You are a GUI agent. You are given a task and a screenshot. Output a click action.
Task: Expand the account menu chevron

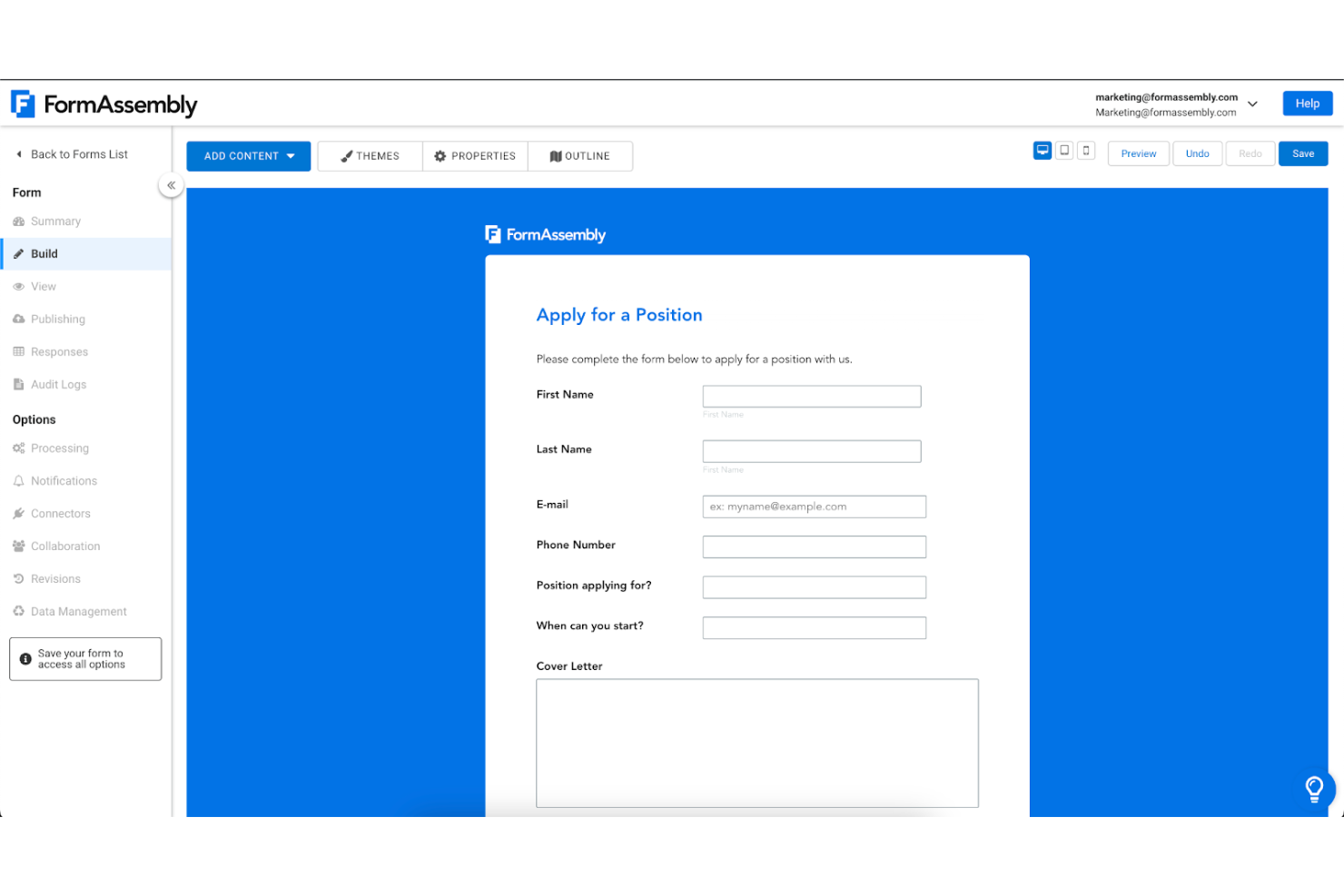click(x=1252, y=104)
